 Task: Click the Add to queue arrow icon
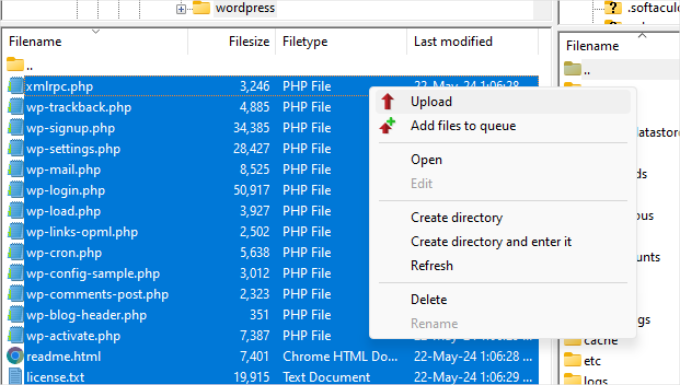click(x=387, y=126)
